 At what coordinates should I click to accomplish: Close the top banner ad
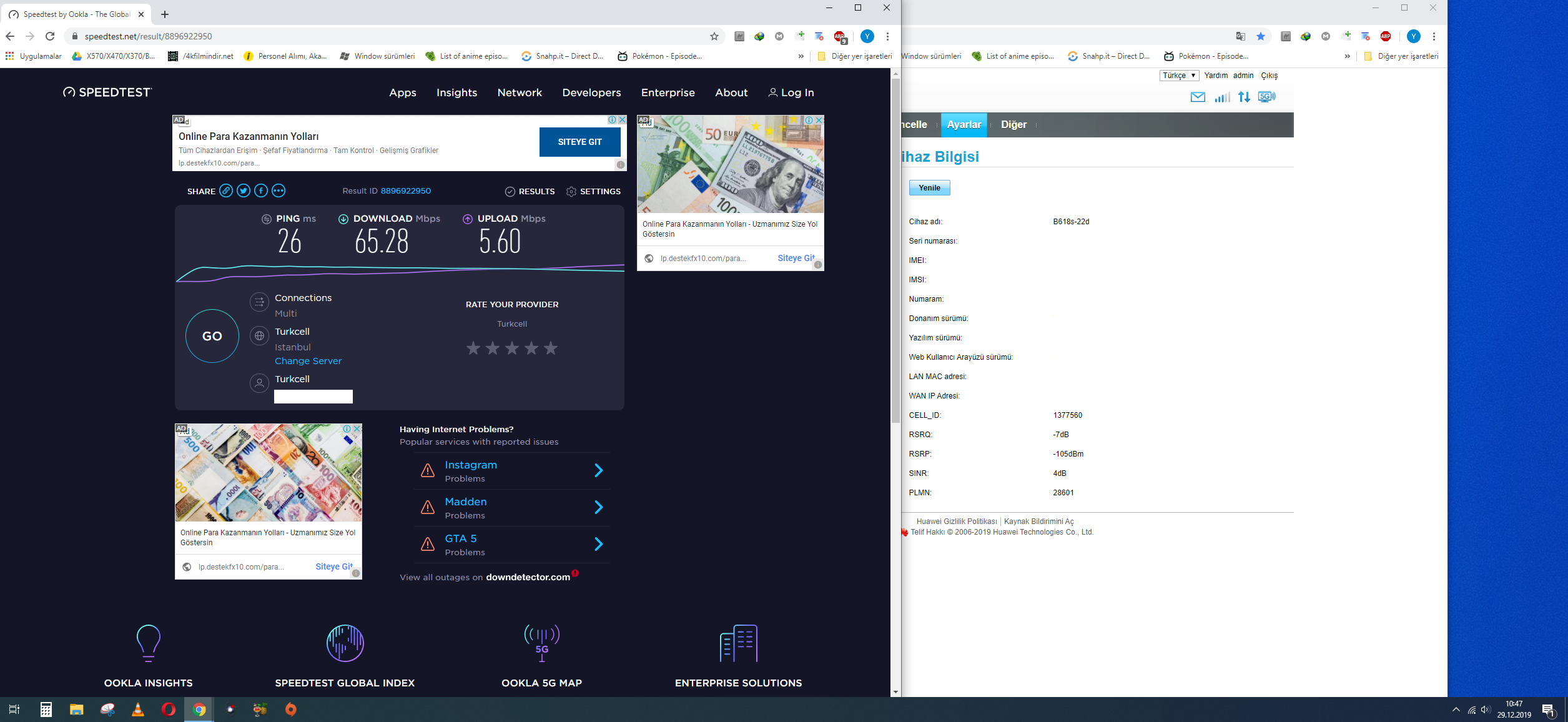tap(622, 120)
